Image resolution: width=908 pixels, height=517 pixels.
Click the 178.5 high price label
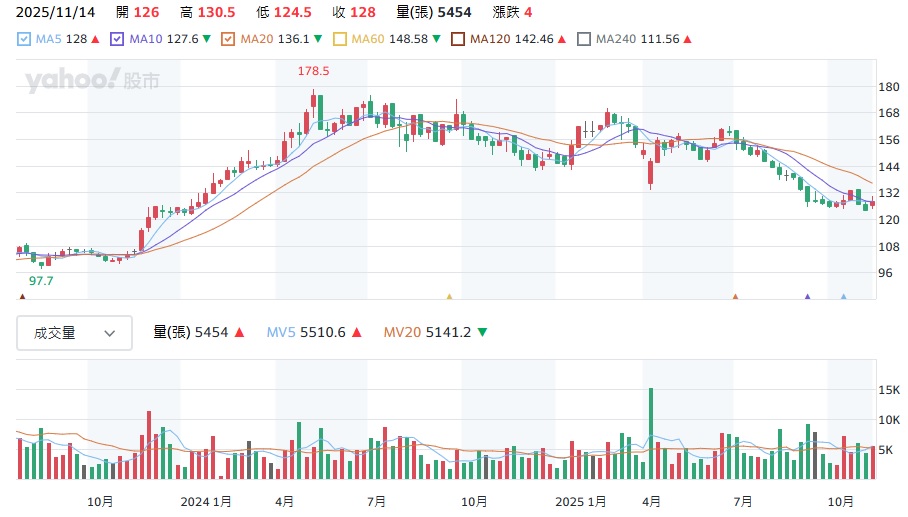[314, 71]
